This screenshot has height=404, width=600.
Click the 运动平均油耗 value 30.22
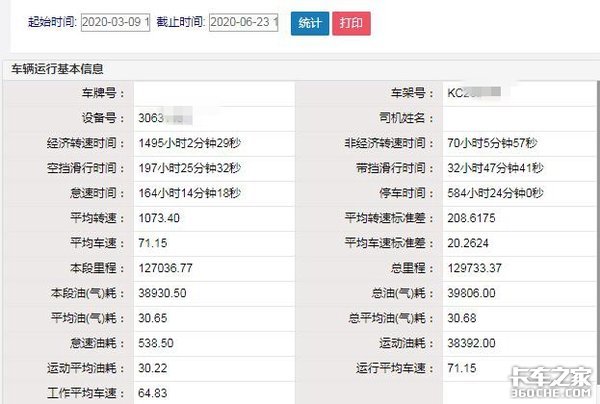pos(153,368)
